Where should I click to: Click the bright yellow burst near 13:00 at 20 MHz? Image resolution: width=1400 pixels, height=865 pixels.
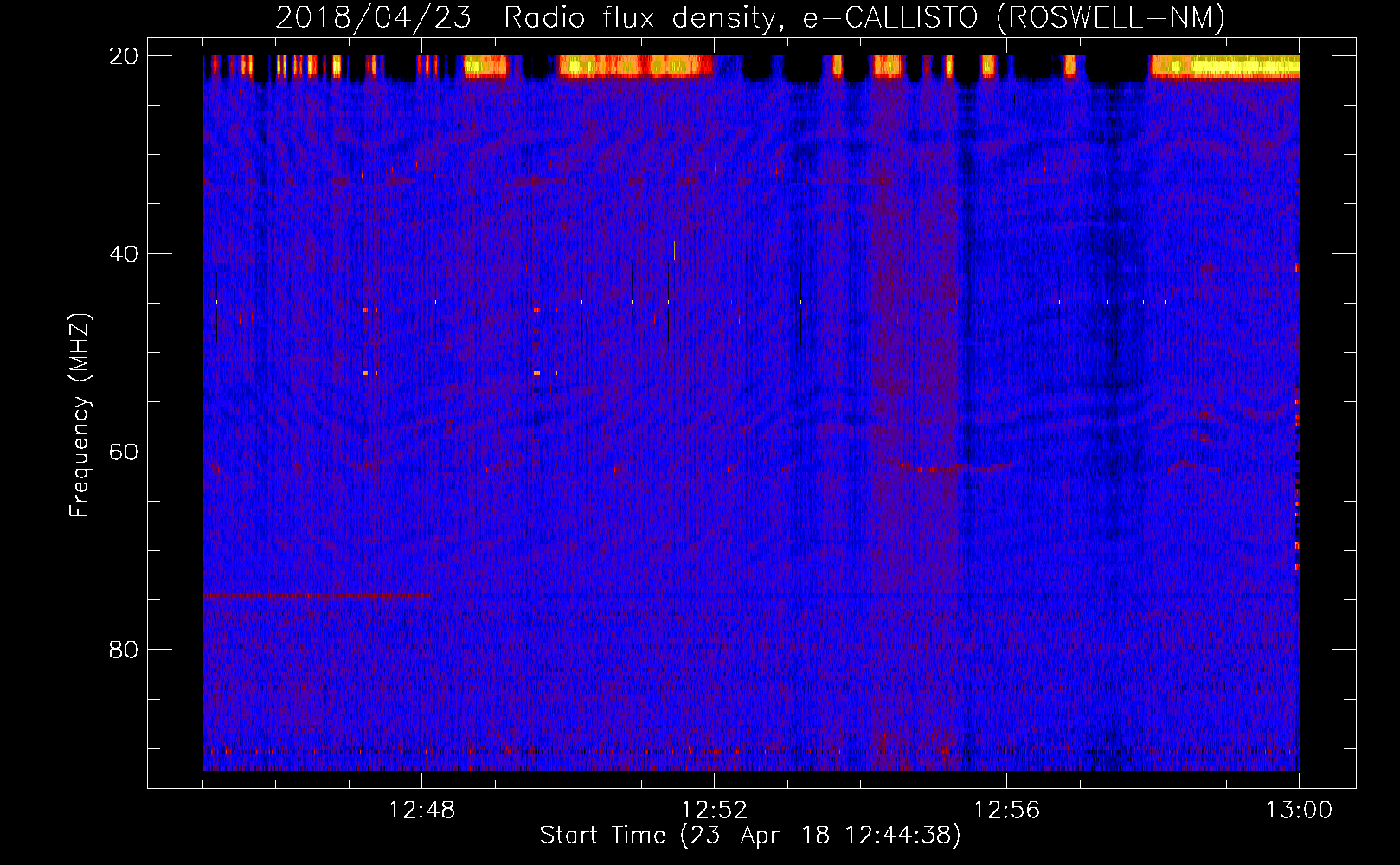[x=1224, y=66]
